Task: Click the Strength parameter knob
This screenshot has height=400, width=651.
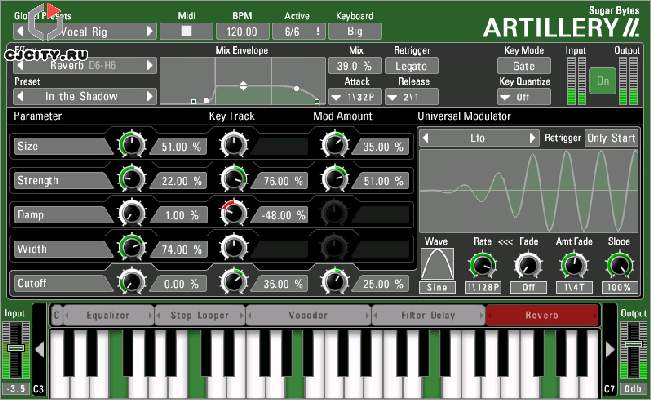Action: (131, 180)
